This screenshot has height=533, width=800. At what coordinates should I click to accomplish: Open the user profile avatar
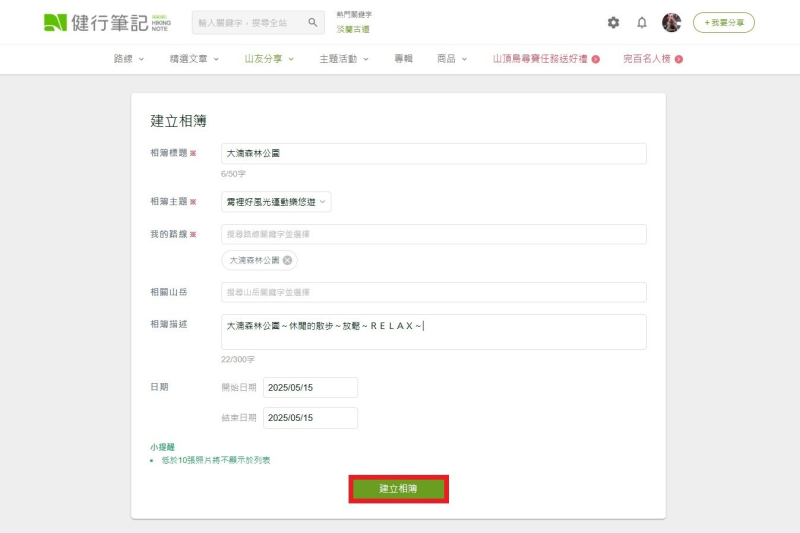click(671, 22)
